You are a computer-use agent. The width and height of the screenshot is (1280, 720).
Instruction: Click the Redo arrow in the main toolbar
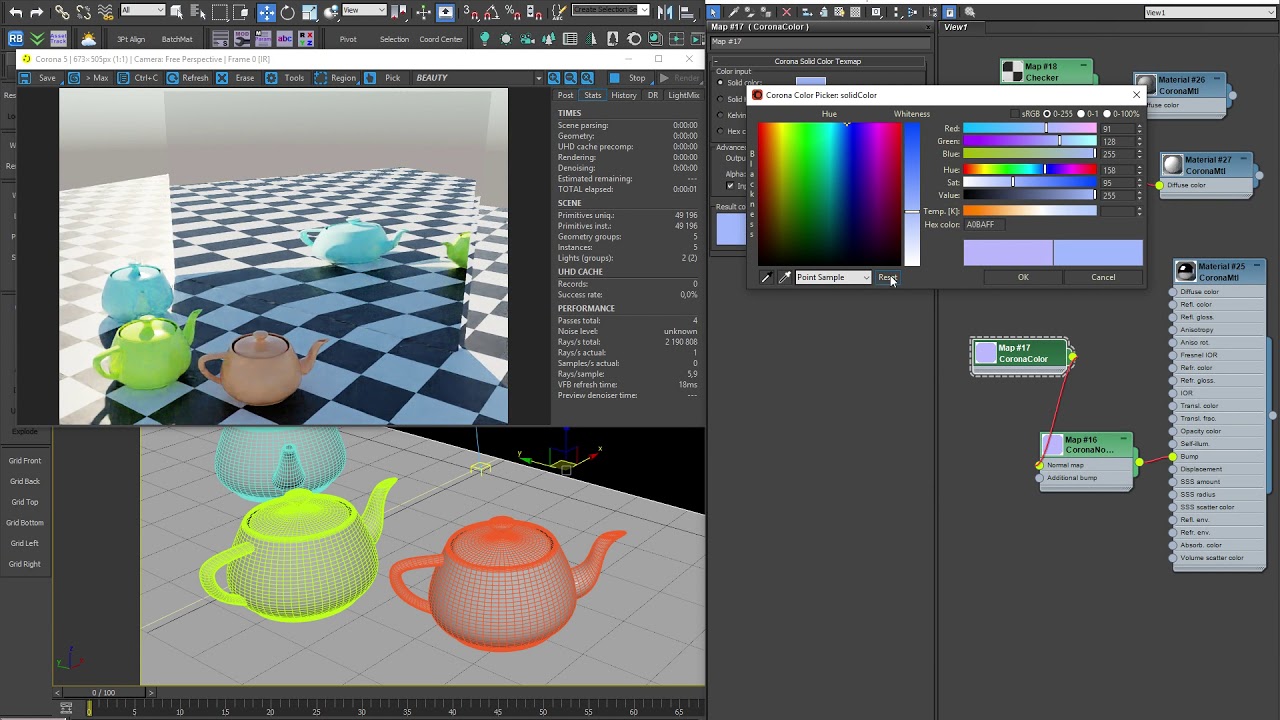click(37, 12)
